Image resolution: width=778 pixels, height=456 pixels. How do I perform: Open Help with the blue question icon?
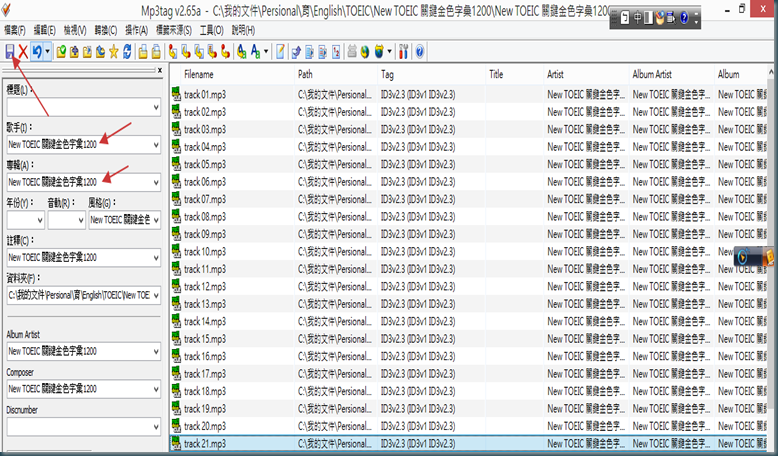(x=420, y=51)
